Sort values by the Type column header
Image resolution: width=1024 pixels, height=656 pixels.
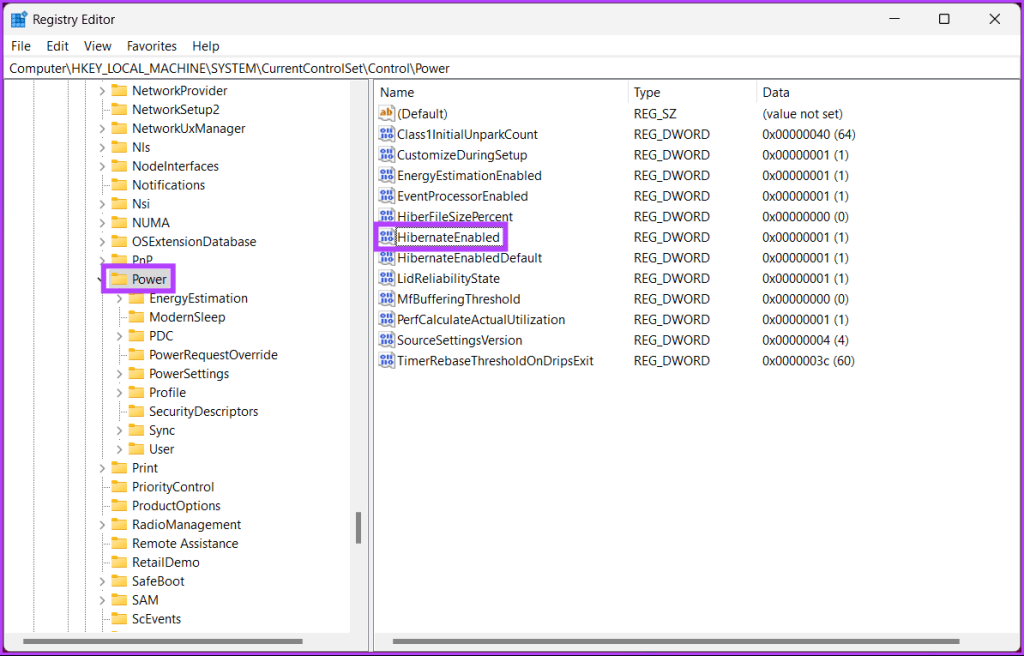tap(692, 93)
